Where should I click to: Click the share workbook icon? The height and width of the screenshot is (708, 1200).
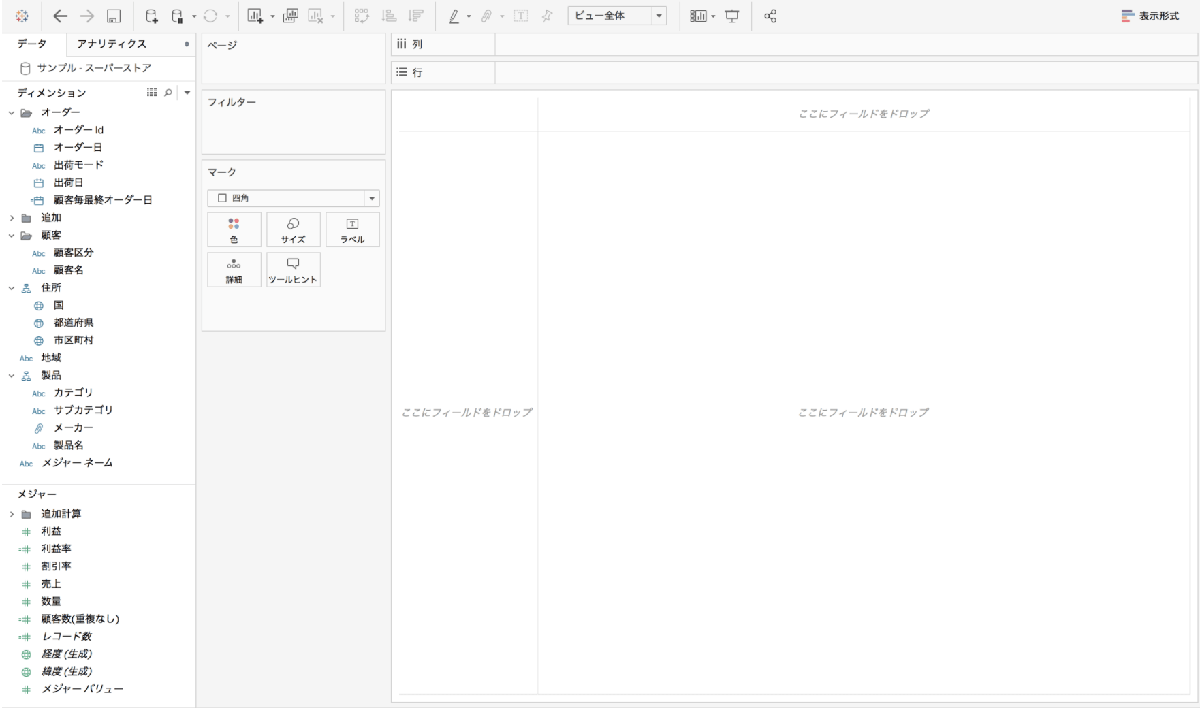[x=771, y=16]
